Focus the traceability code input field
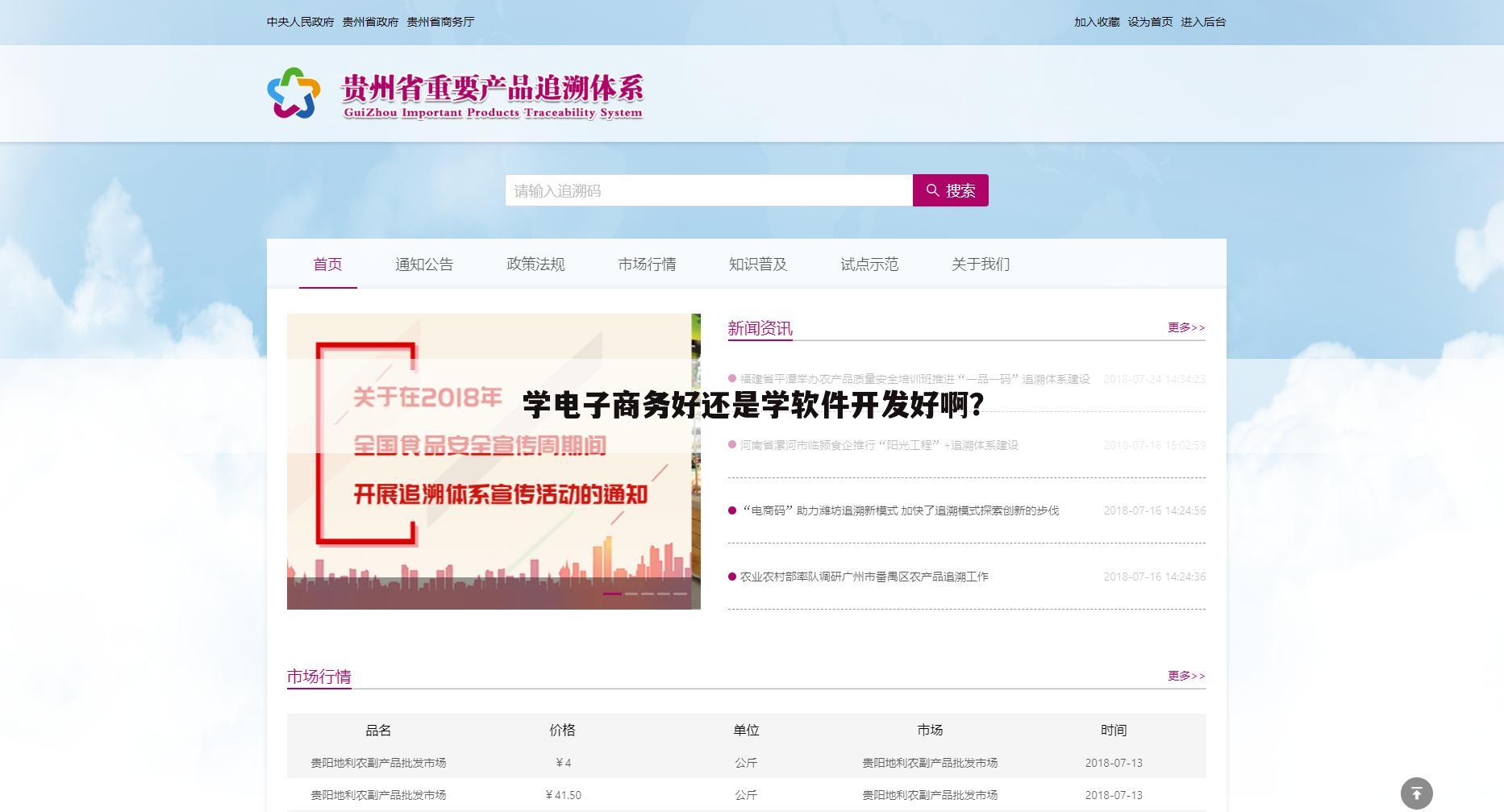This screenshot has height=812, width=1504. tap(709, 190)
